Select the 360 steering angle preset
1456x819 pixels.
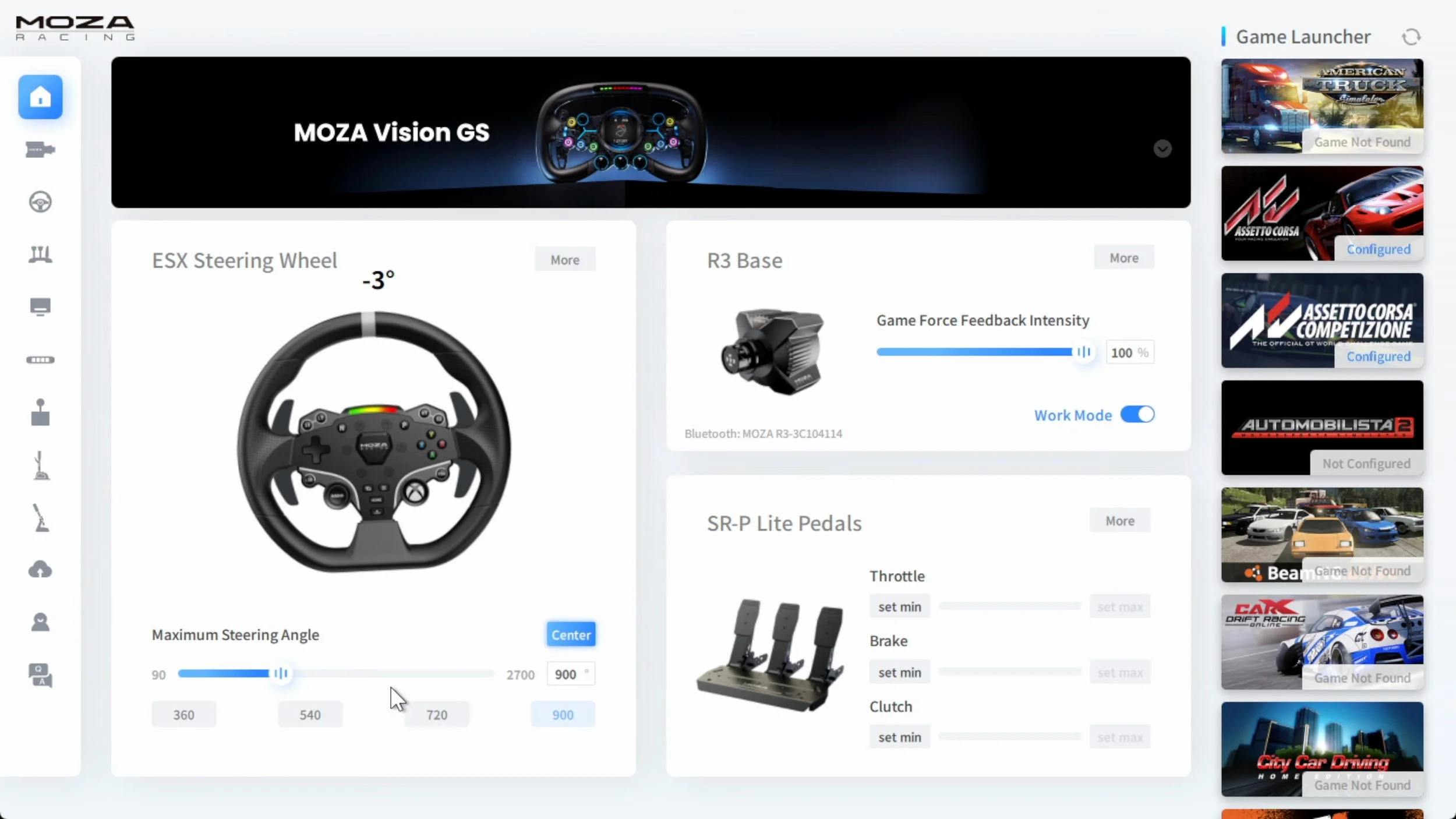tap(183, 715)
